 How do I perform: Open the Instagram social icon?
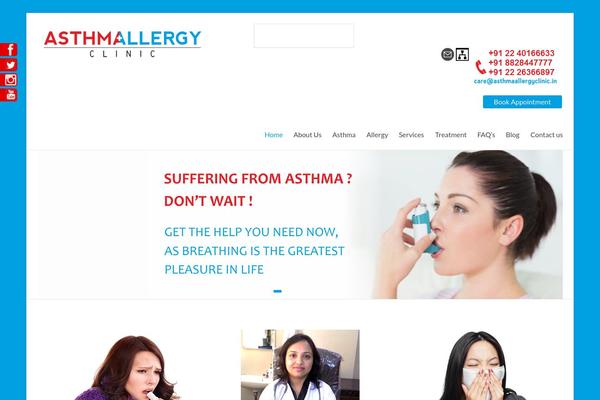(x=8, y=80)
